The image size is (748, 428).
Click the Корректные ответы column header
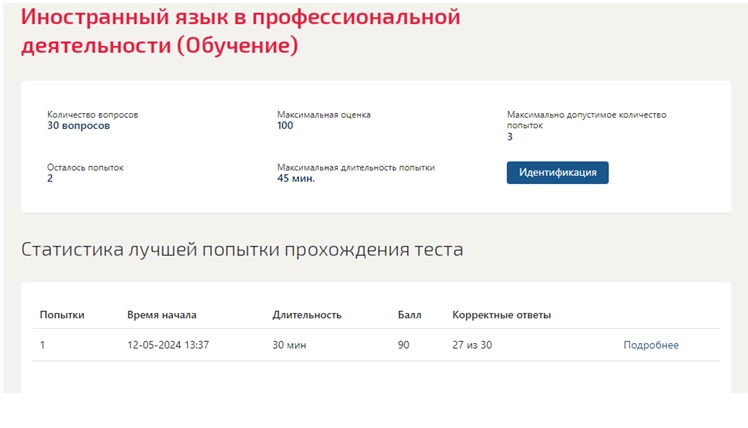point(501,315)
